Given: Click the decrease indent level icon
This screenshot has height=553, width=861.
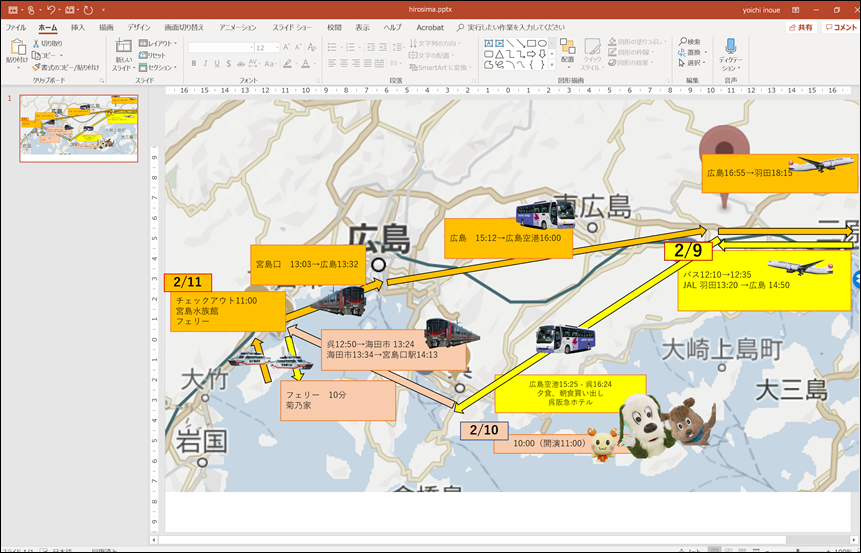Looking at the screenshot, I should point(371,47).
